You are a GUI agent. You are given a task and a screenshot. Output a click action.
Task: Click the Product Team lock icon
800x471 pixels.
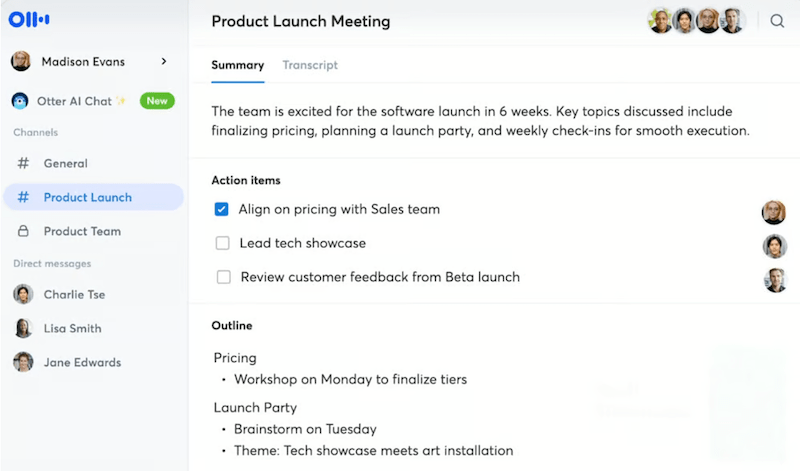point(23,231)
